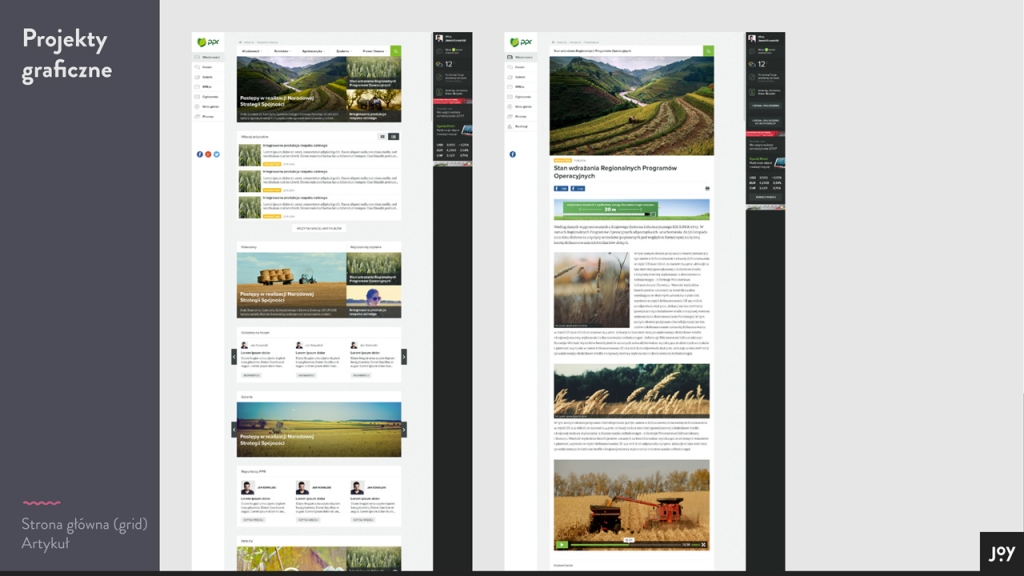Screen dimensions: 1024x576
Task: Click the show all articles button
Action: (318, 228)
